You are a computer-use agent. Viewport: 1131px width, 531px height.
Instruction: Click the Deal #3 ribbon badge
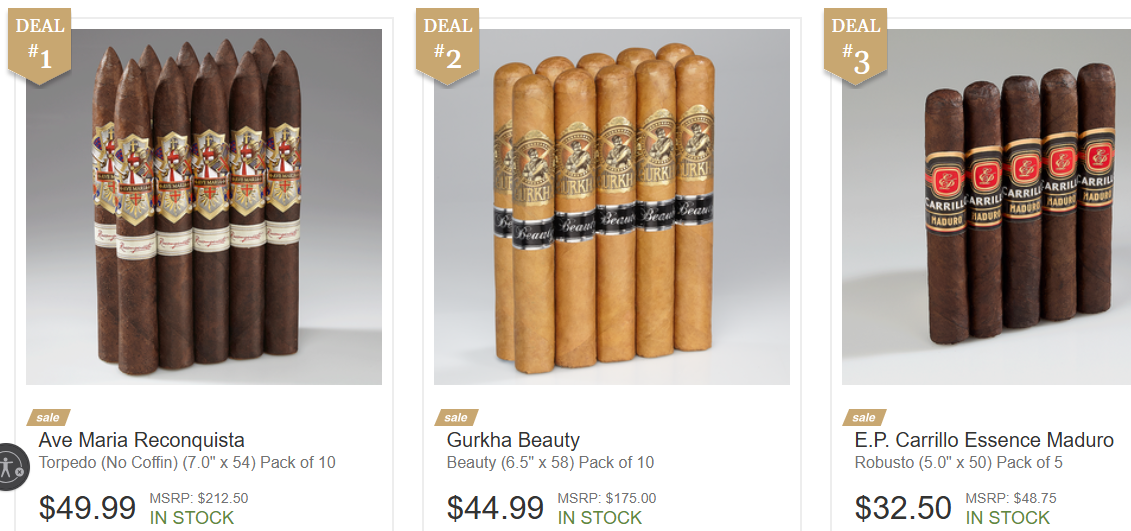pos(855,45)
